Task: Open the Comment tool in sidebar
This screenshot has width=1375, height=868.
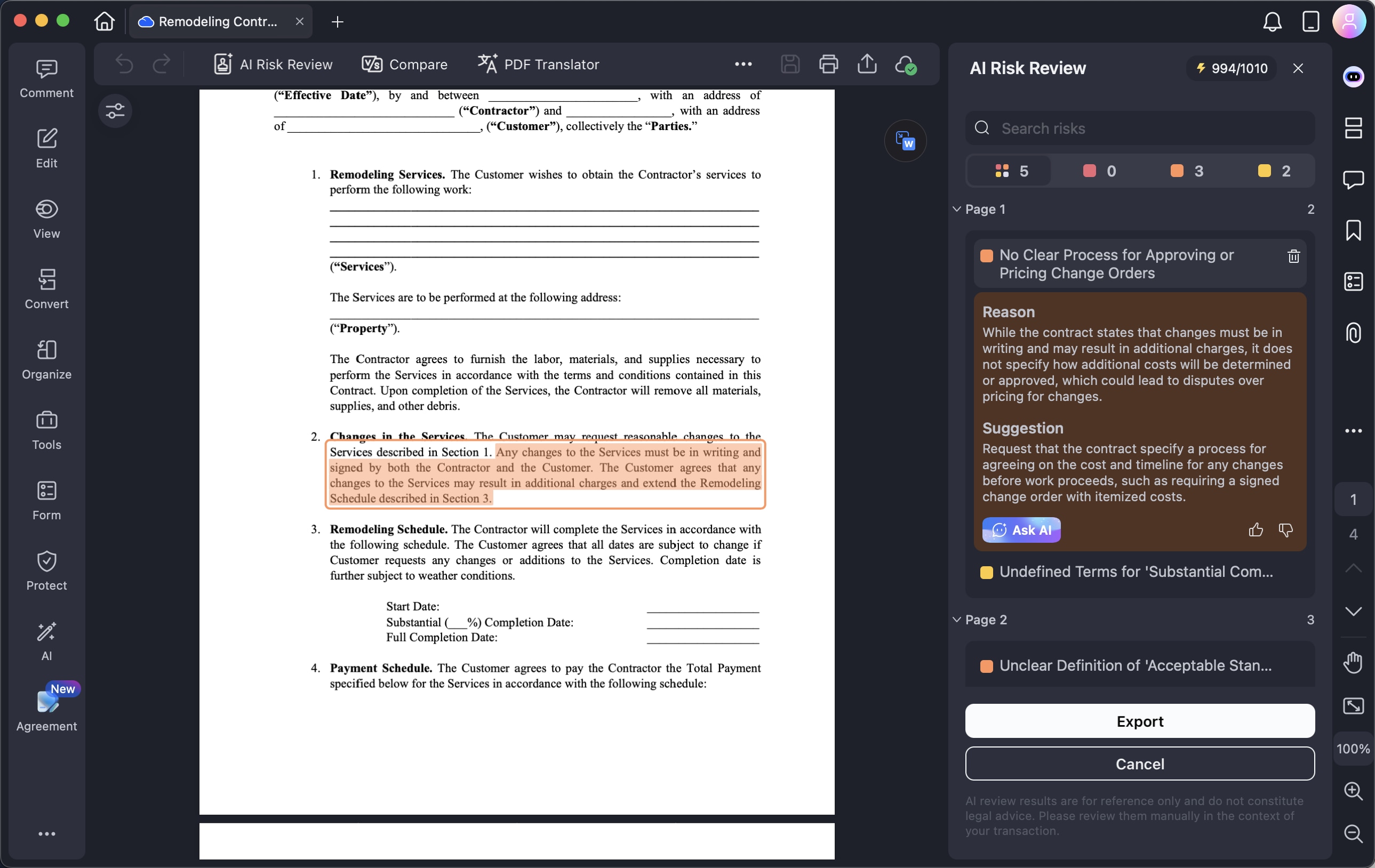Action: 46,79
